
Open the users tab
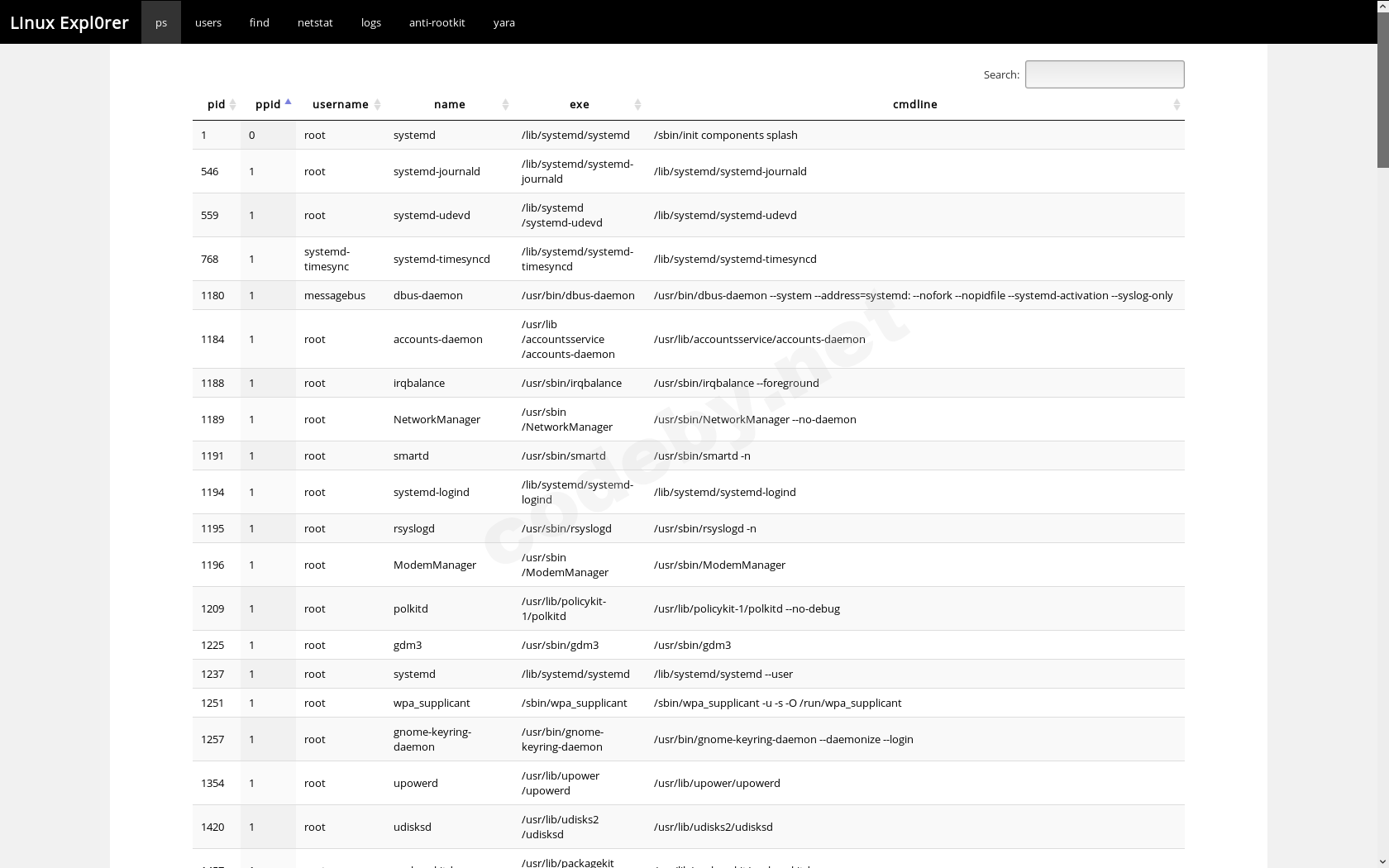click(208, 22)
